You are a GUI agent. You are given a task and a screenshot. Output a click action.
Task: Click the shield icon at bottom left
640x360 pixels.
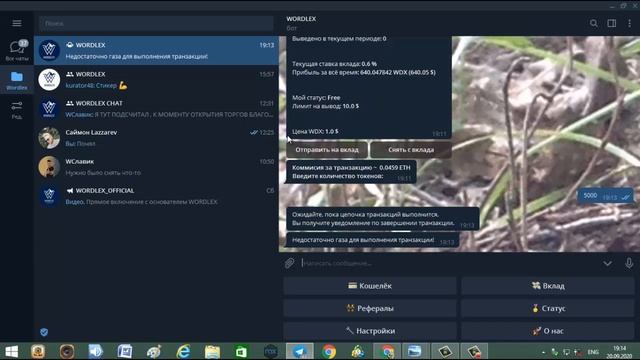44,332
